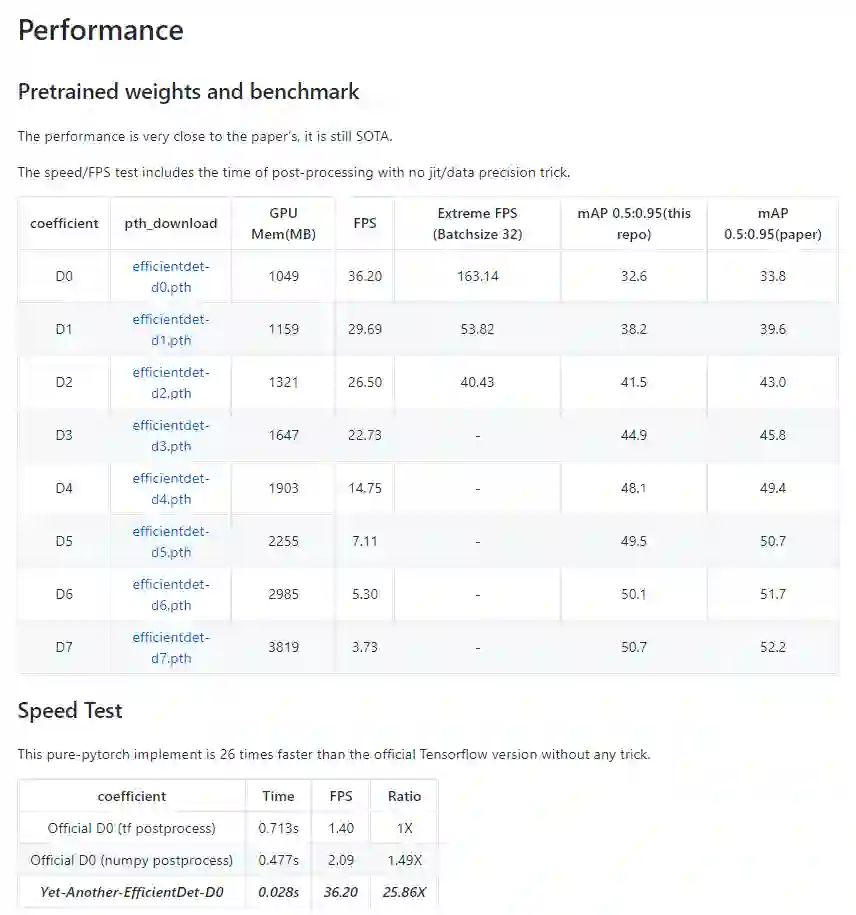Click the efficientdet-d4.pth link

click(x=171, y=488)
